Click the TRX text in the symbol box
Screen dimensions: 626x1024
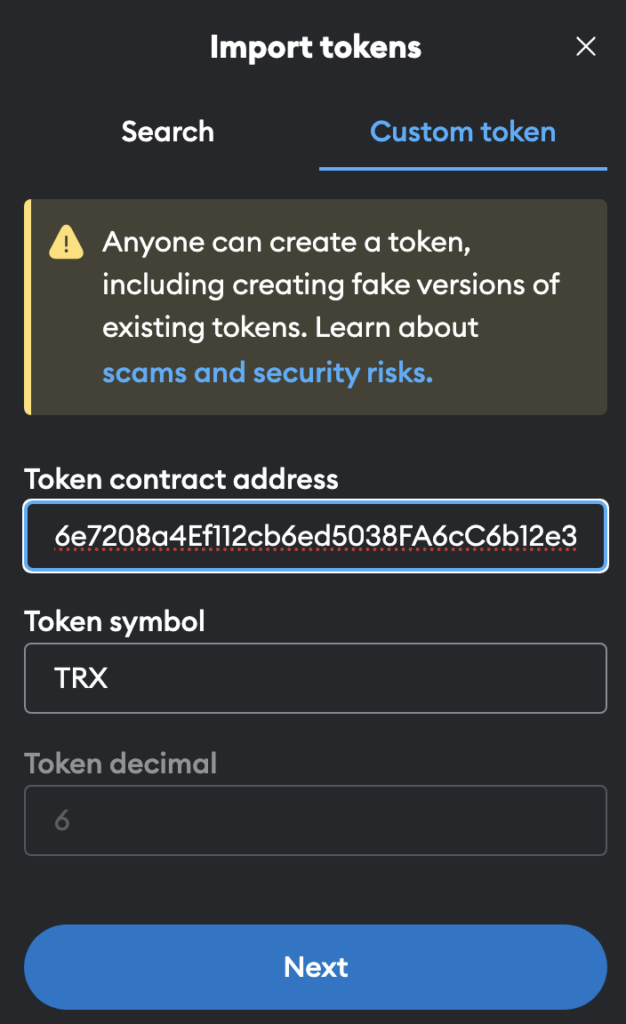click(x=81, y=679)
